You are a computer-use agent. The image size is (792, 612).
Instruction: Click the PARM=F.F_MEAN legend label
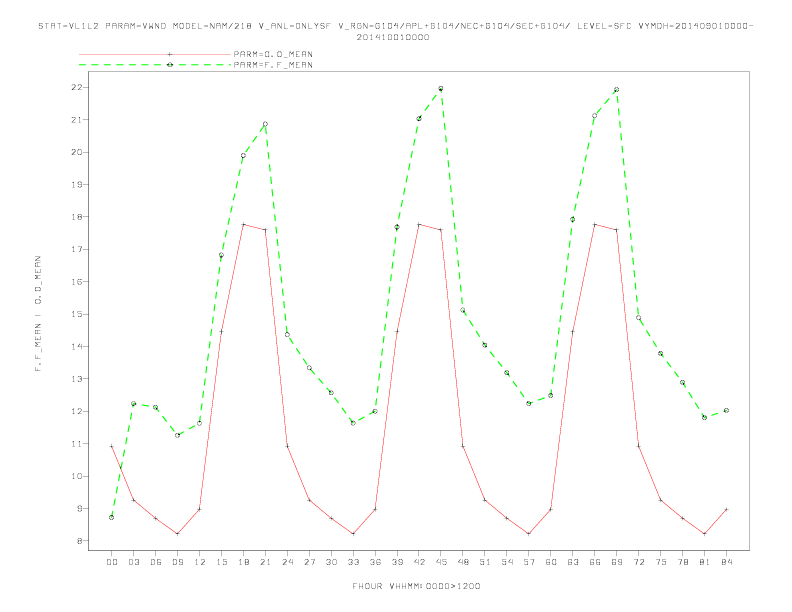point(273,65)
